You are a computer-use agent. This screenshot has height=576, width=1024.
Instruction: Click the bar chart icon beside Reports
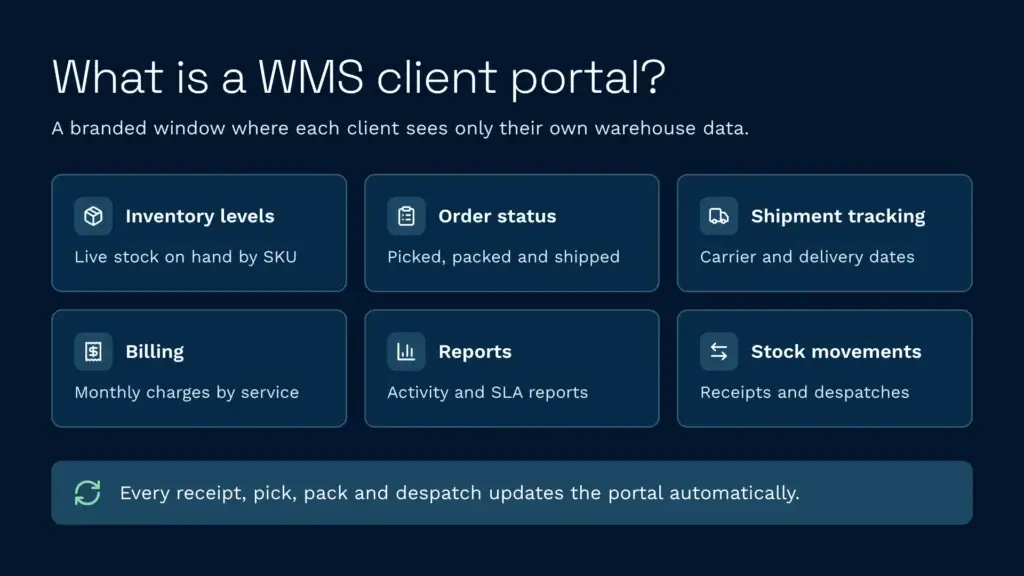pos(406,351)
